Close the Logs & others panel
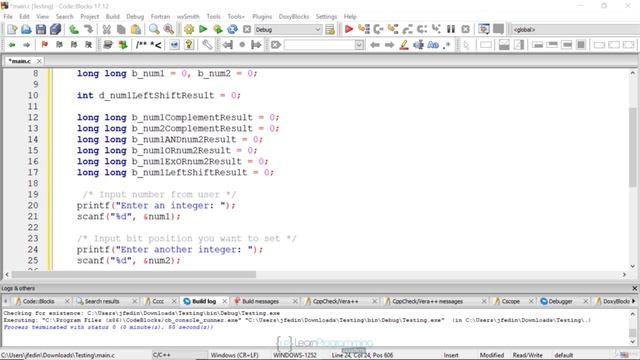640x360 pixels. click(x=635, y=288)
